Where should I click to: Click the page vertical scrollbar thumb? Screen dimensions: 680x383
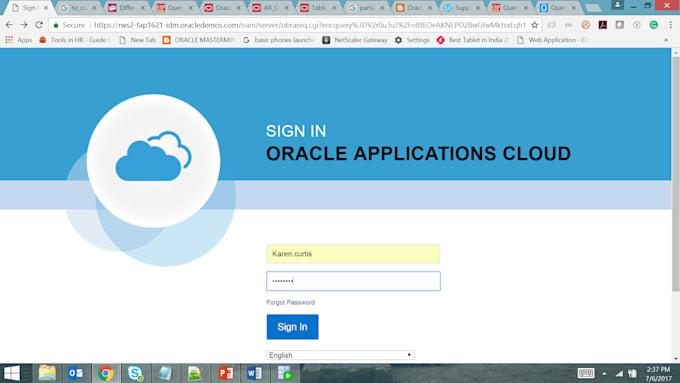(676, 173)
